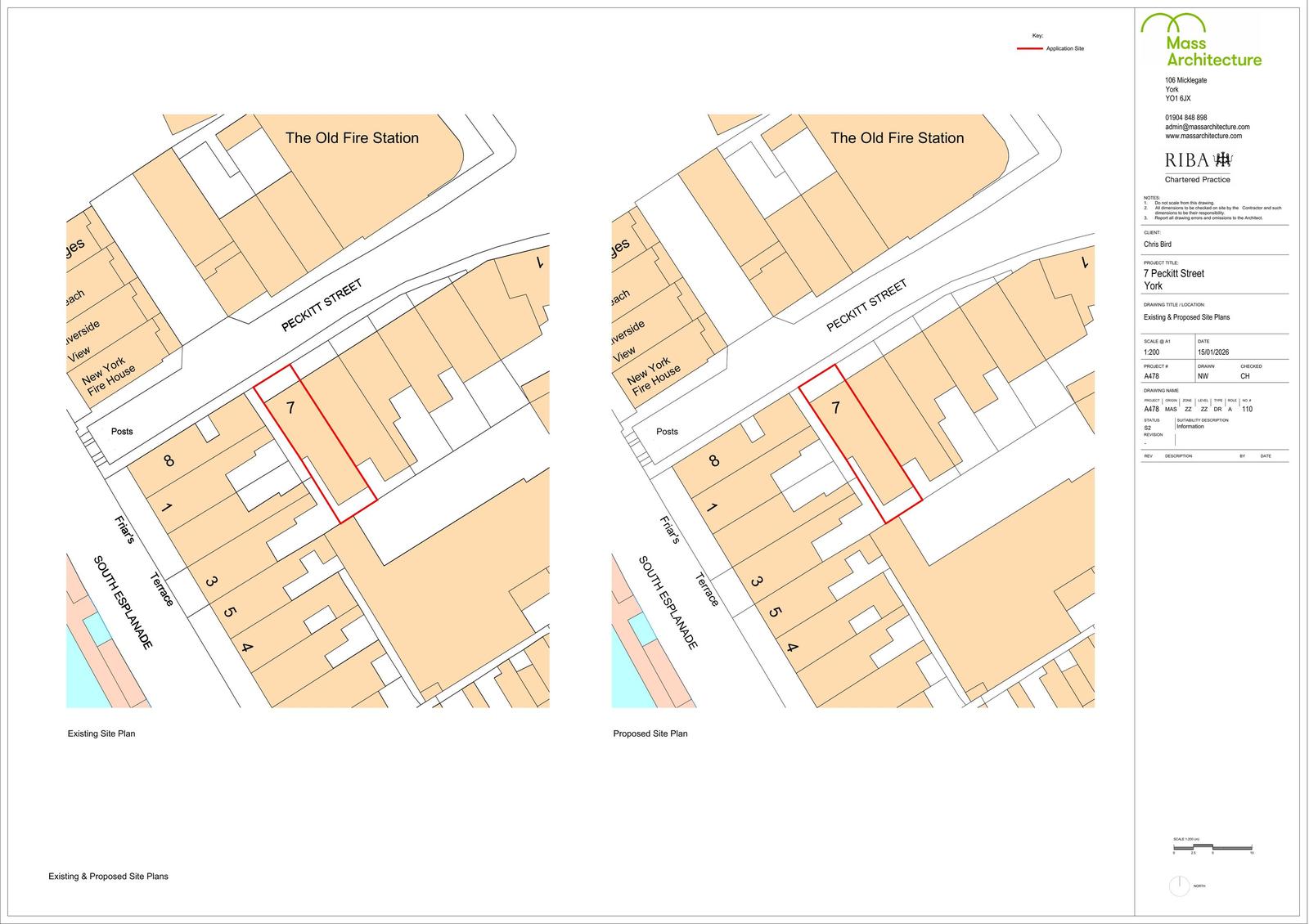Viewport: 1309px width, 924px height.
Task: Click the admin@massarchitecture.com email address
Action: tap(1207, 127)
